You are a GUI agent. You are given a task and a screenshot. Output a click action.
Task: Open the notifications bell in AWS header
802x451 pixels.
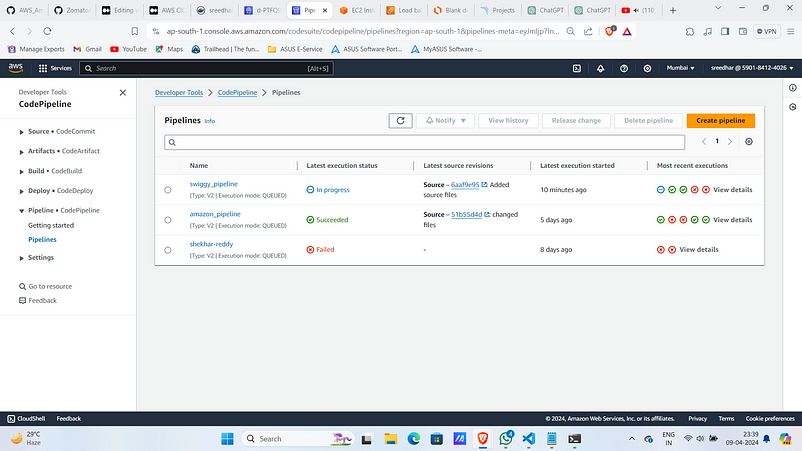click(x=600, y=68)
